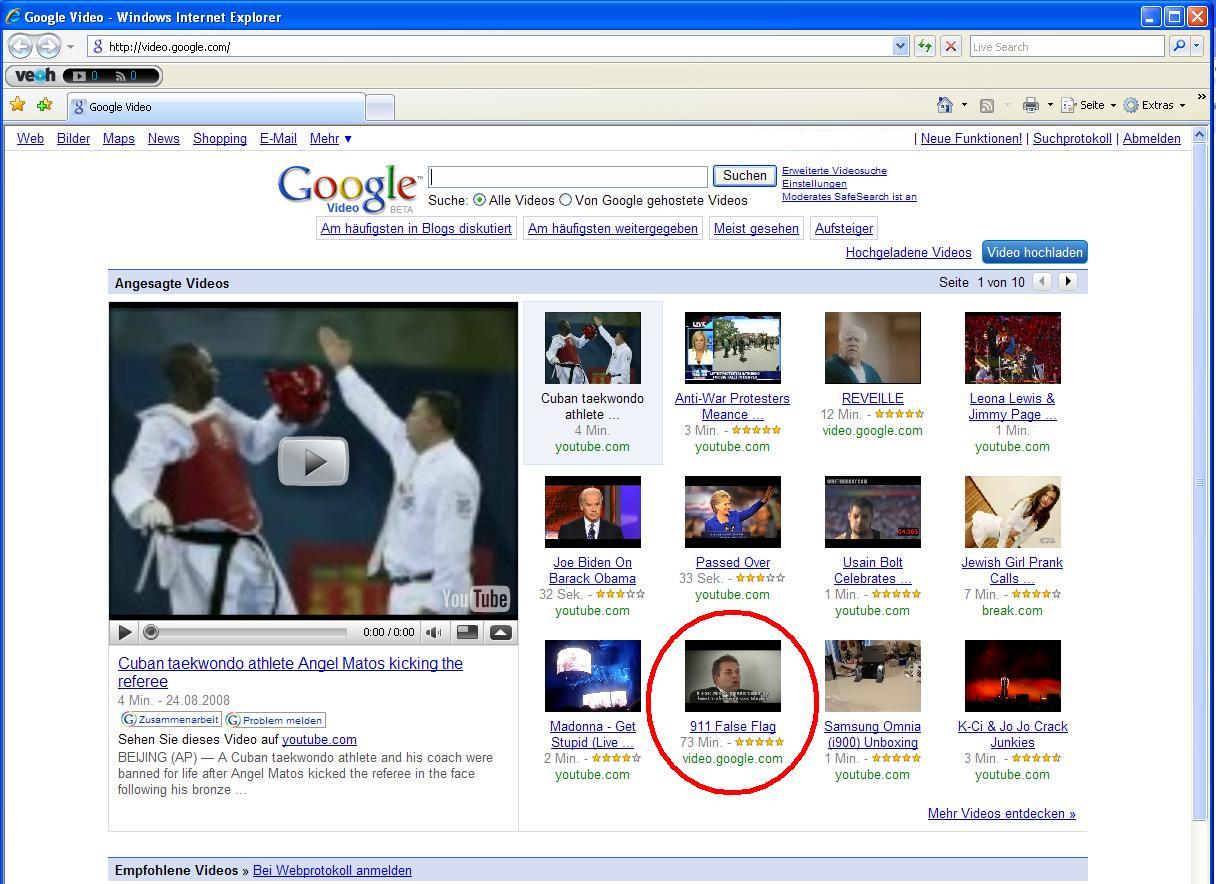Select Von Google gehostete Videos radio button

tap(566, 200)
